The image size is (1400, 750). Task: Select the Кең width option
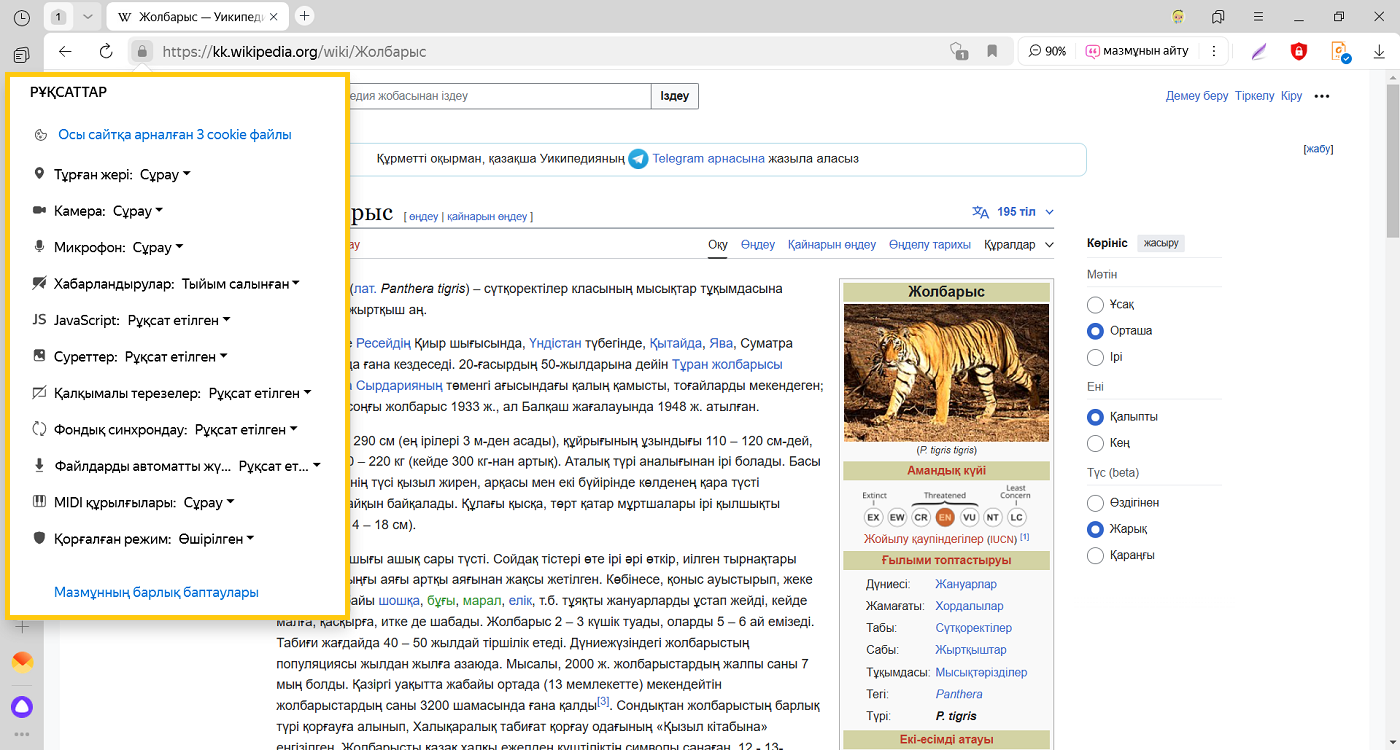tap(1096, 442)
